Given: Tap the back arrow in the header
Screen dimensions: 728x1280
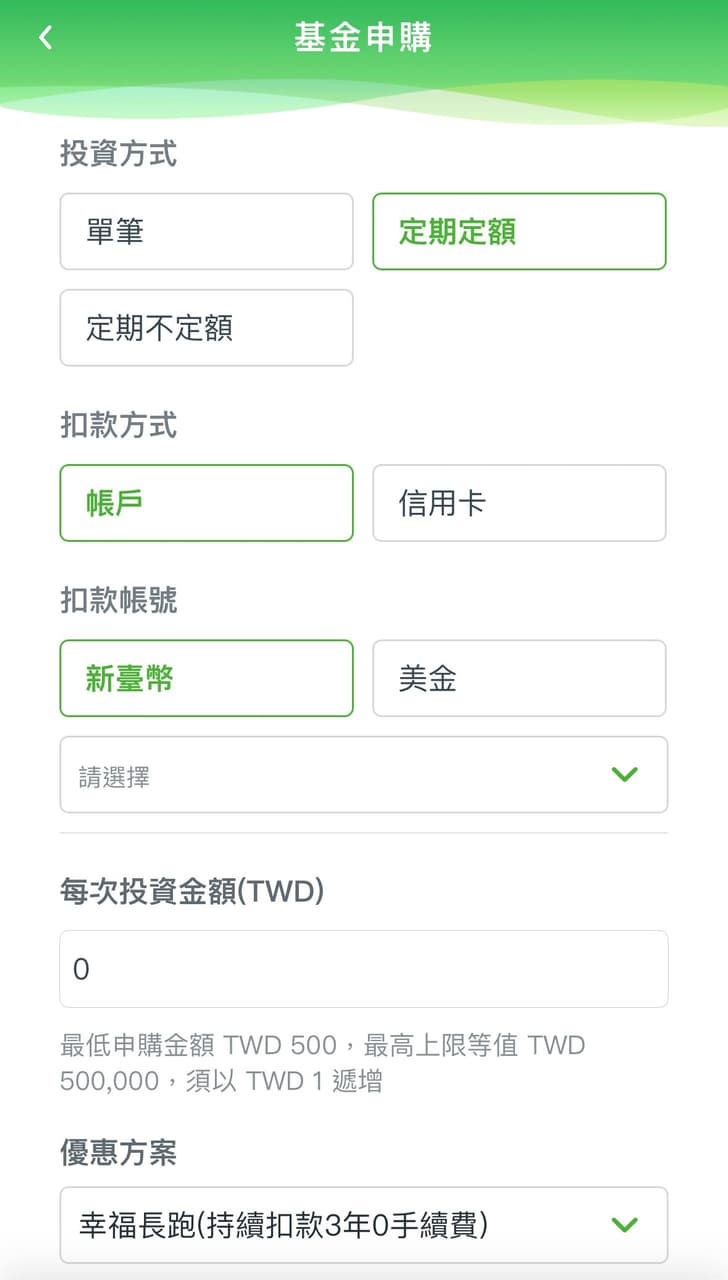Looking at the screenshot, I should (44, 37).
